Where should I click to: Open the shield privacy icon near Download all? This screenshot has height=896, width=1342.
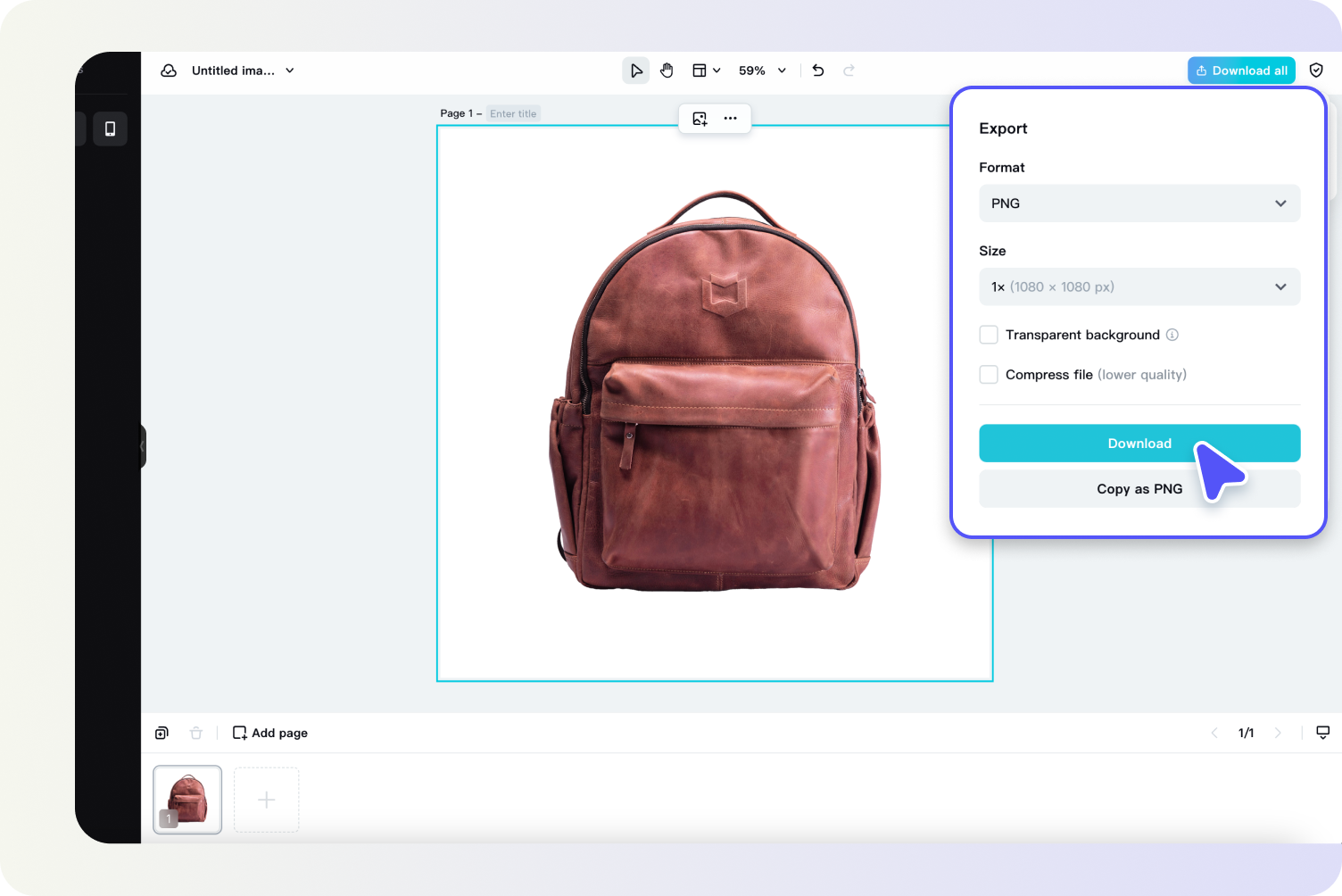(x=1316, y=70)
